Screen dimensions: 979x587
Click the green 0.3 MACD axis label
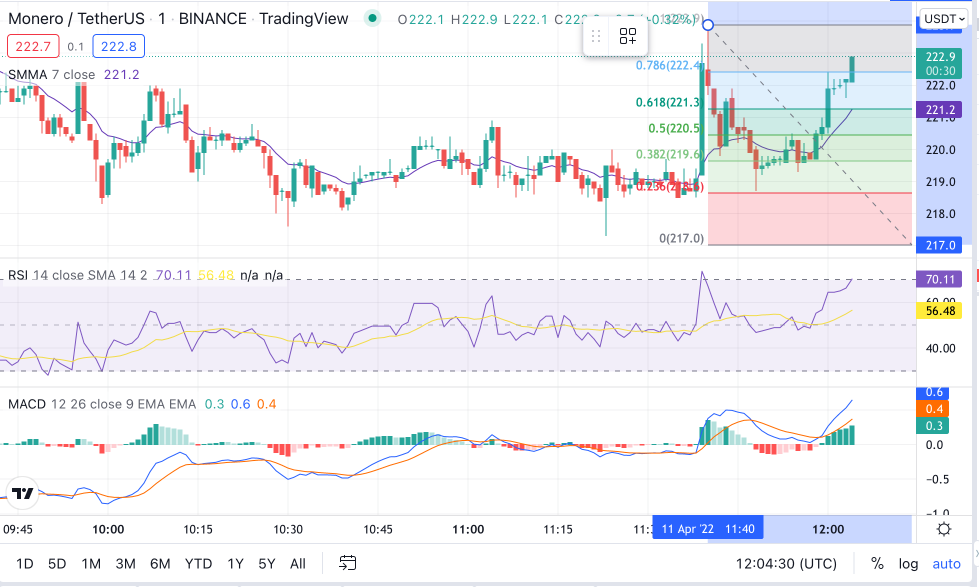[933, 426]
